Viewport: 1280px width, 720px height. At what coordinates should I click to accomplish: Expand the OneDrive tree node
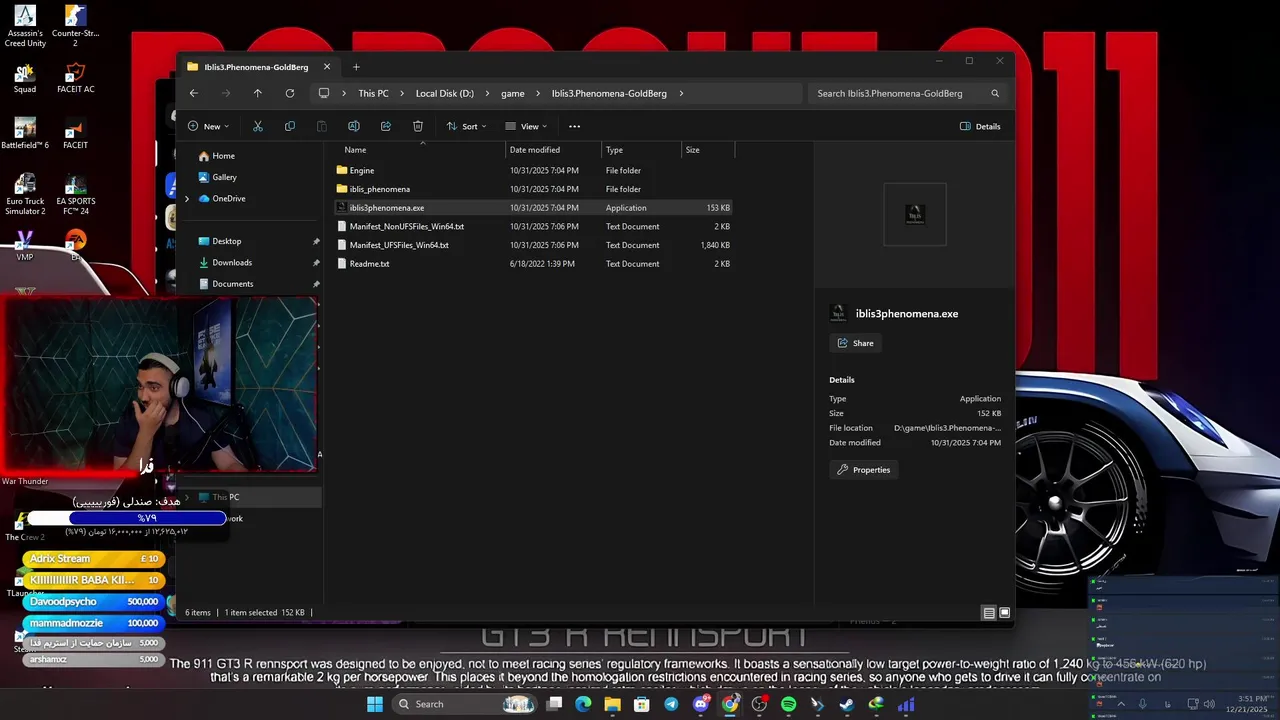tap(186, 198)
